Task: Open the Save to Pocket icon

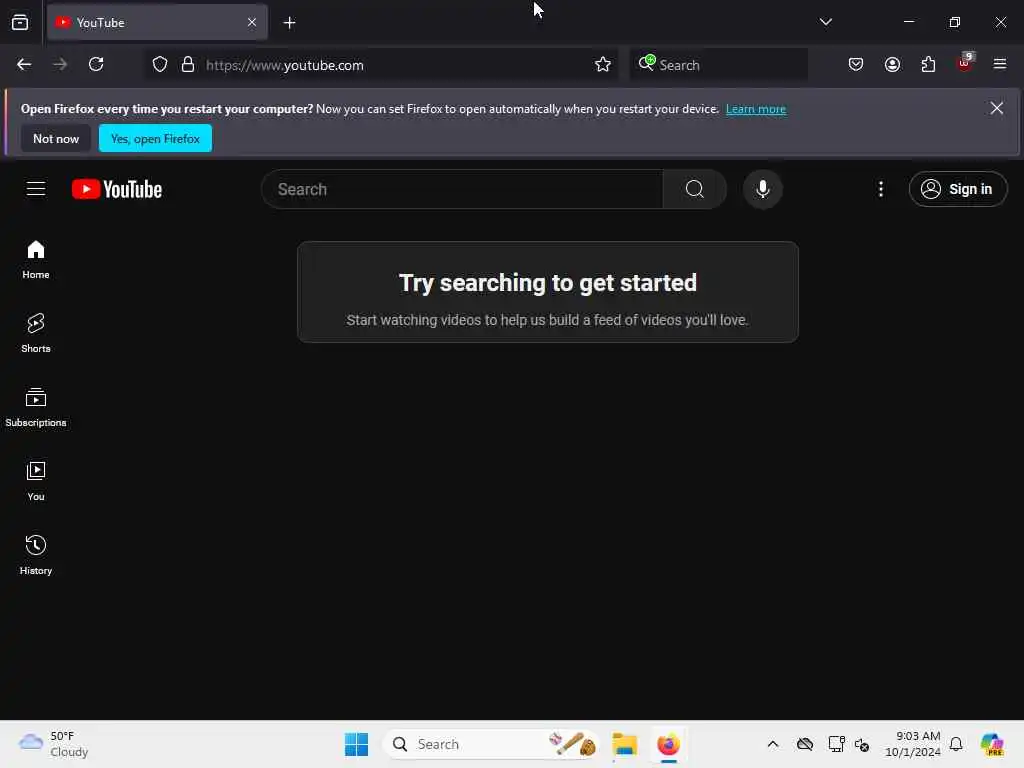Action: coord(856,65)
